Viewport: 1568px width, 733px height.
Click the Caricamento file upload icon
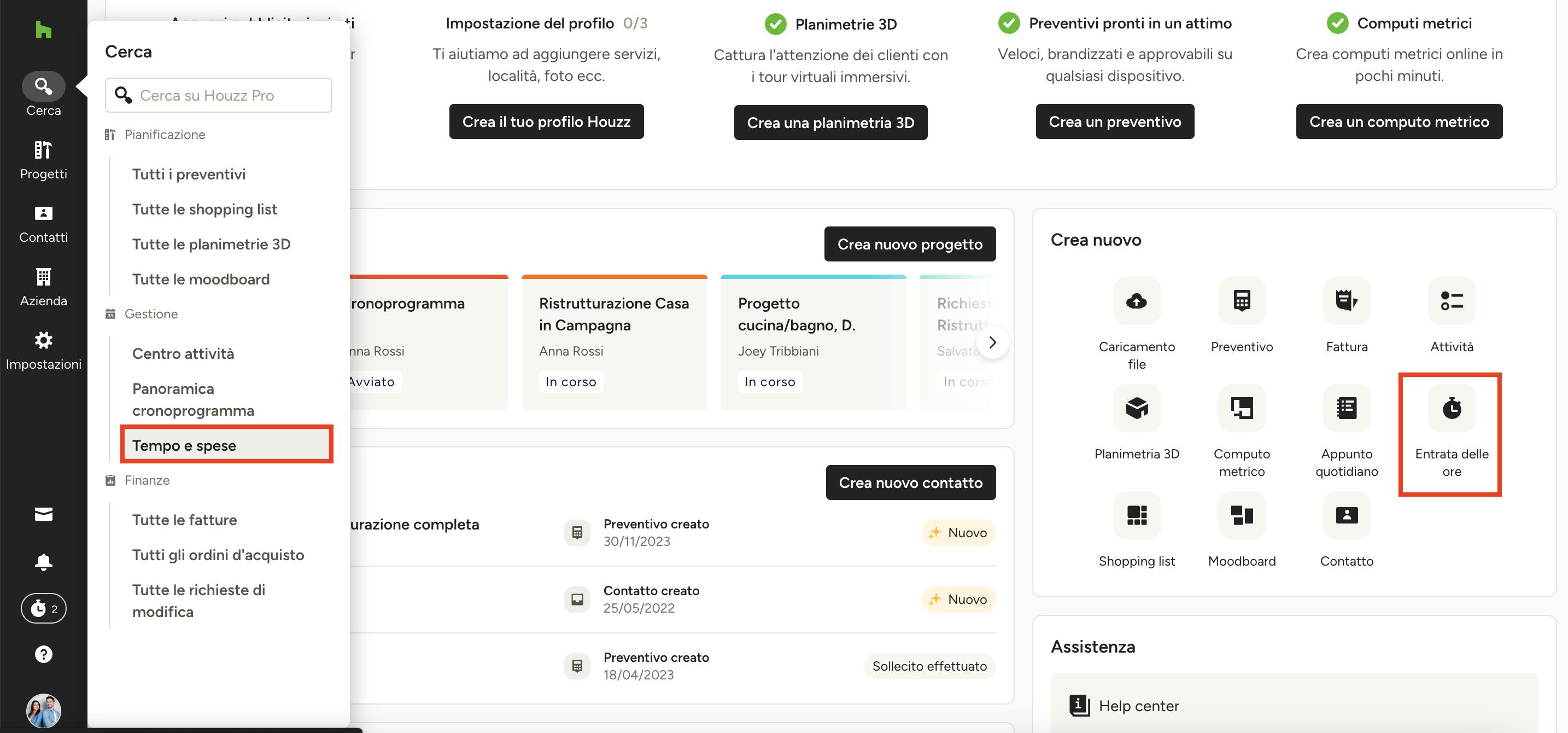tap(1137, 301)
